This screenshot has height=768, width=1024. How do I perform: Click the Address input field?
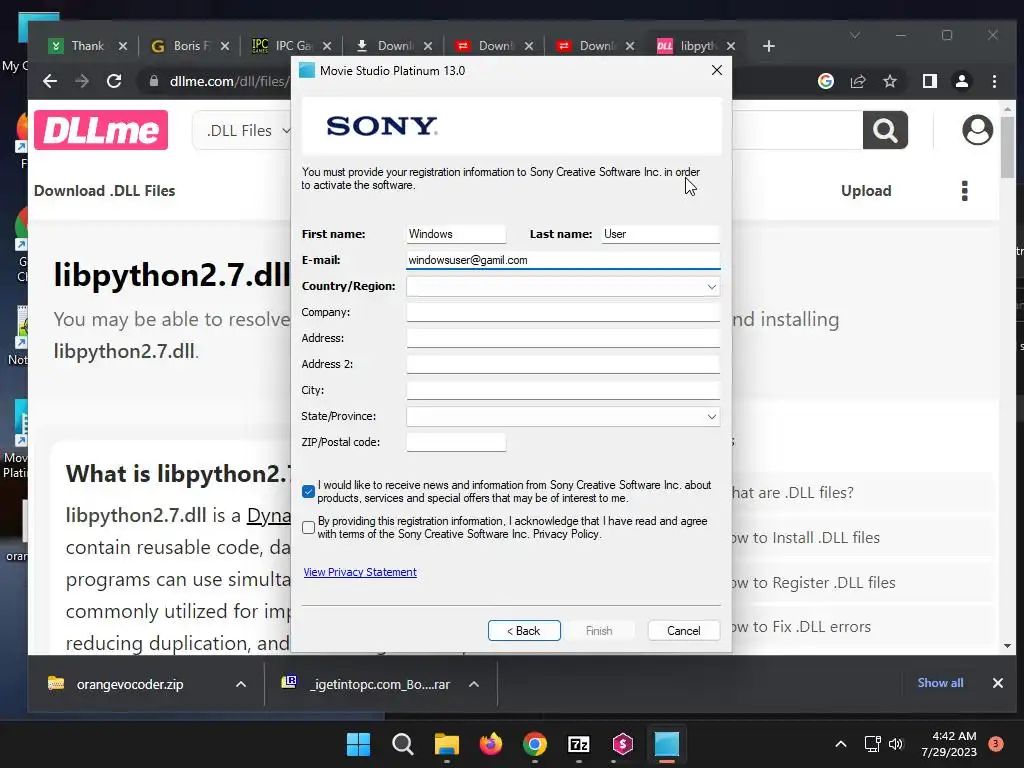(x=563, y=338)
